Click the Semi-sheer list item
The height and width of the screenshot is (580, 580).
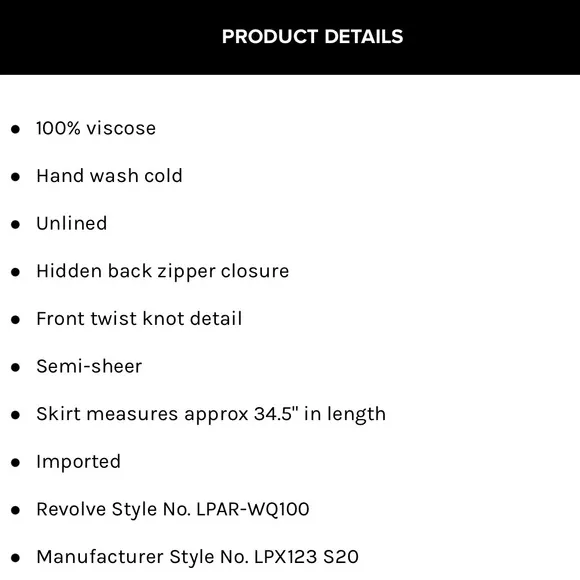[x=89, y=366]
